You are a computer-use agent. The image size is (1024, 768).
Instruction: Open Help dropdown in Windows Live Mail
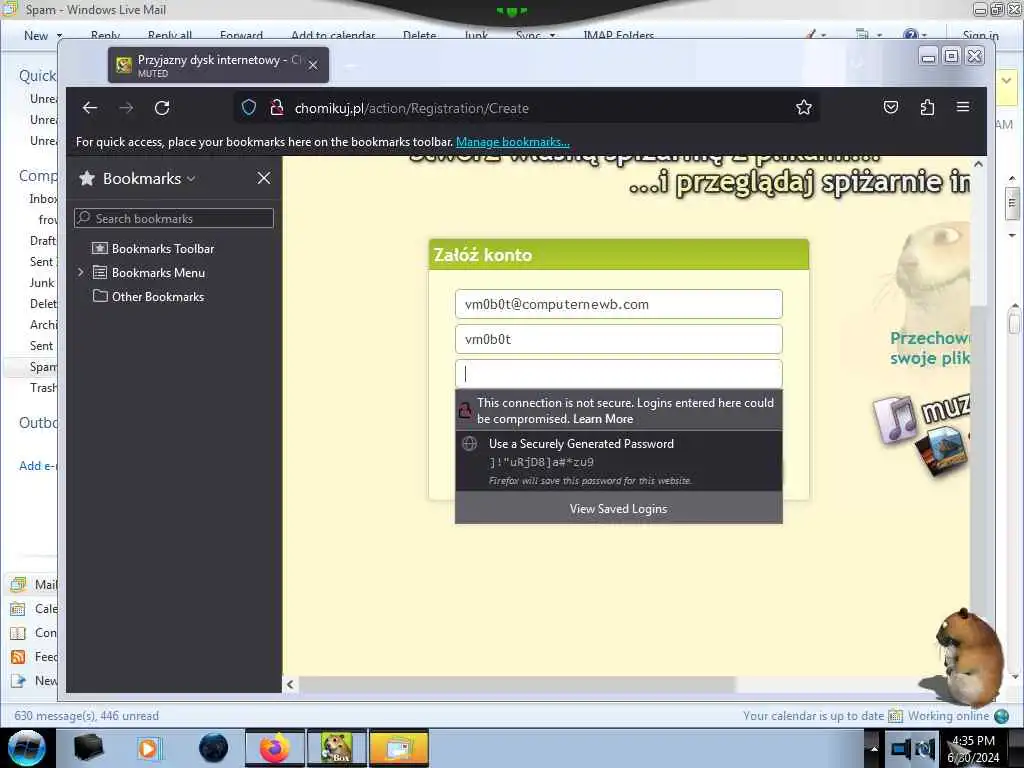coord(915,35)
